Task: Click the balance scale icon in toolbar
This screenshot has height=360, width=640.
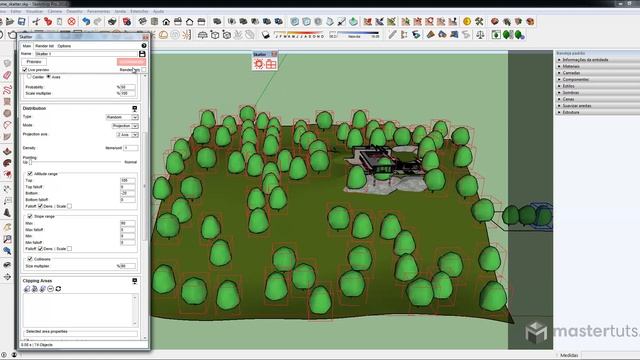Action: (x=480, y=35)
